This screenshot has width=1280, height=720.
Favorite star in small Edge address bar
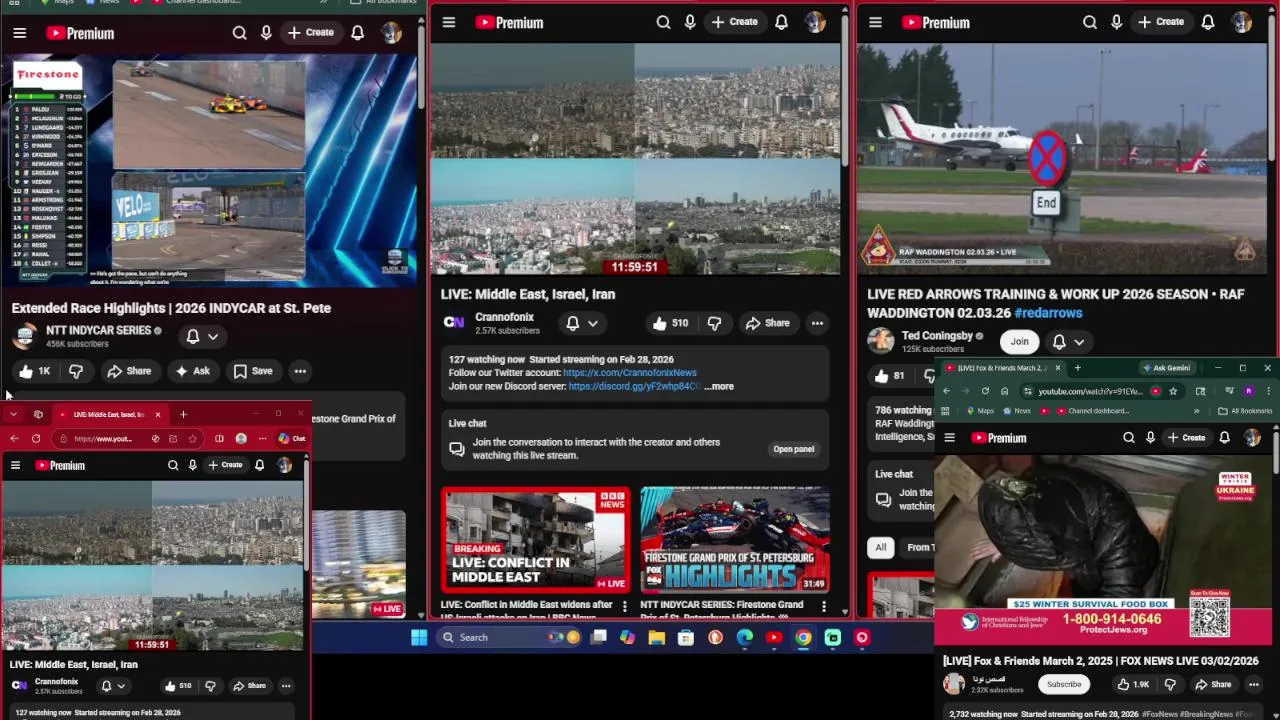pos(192,438)
